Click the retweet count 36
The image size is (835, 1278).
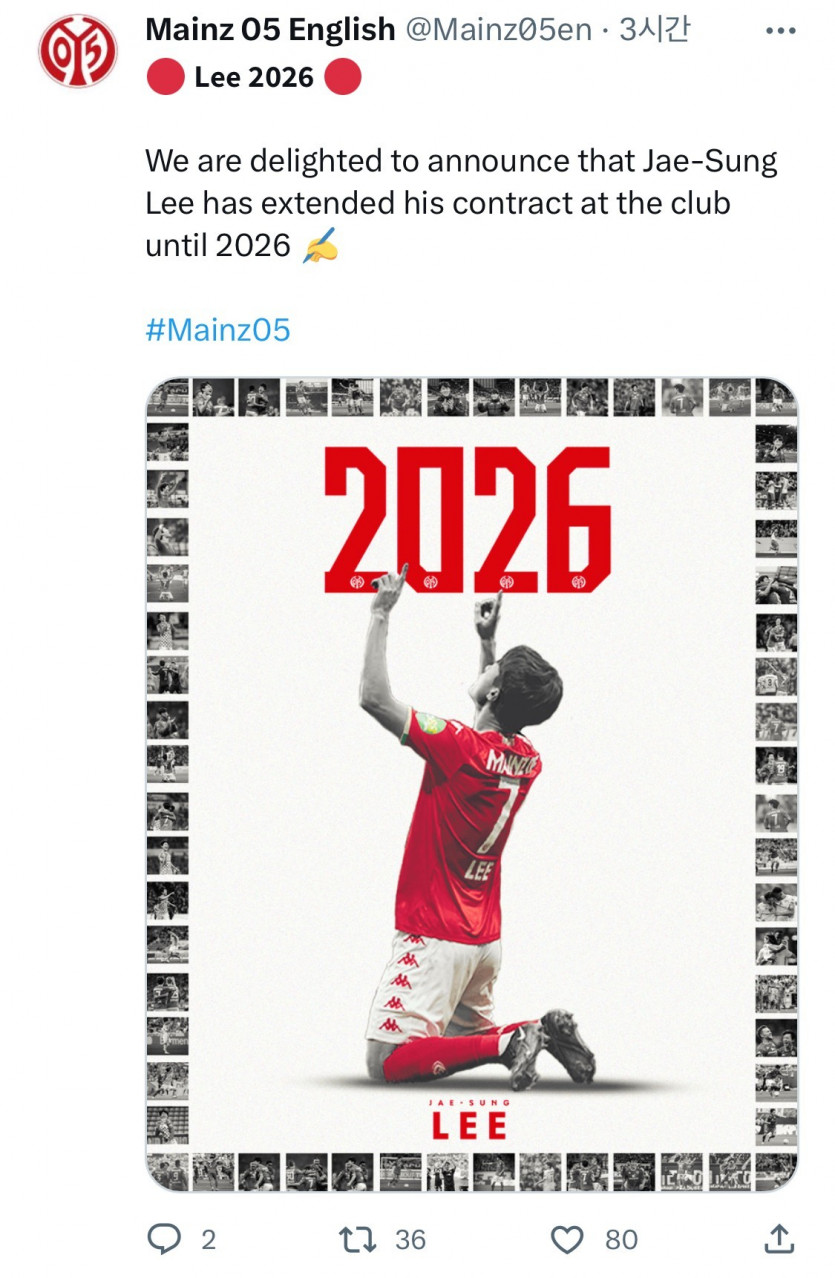pos(410,1240)
